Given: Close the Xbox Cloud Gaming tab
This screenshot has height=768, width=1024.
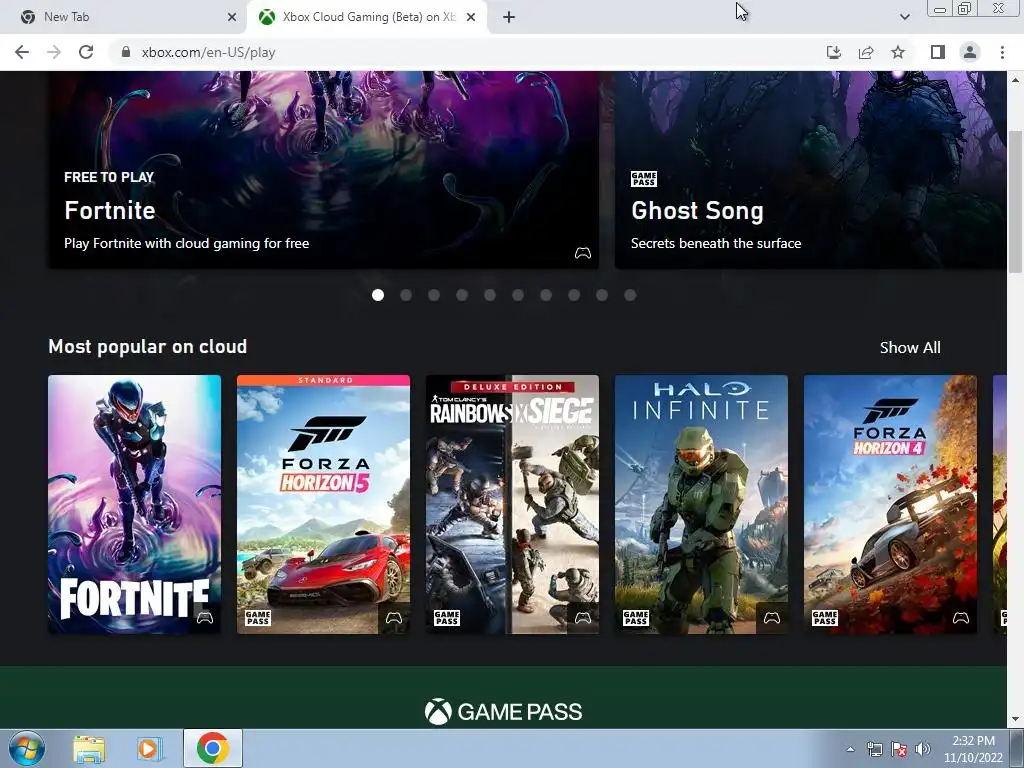Looking at the screenshot, I should pyautogui.click(x=471, y=17).
